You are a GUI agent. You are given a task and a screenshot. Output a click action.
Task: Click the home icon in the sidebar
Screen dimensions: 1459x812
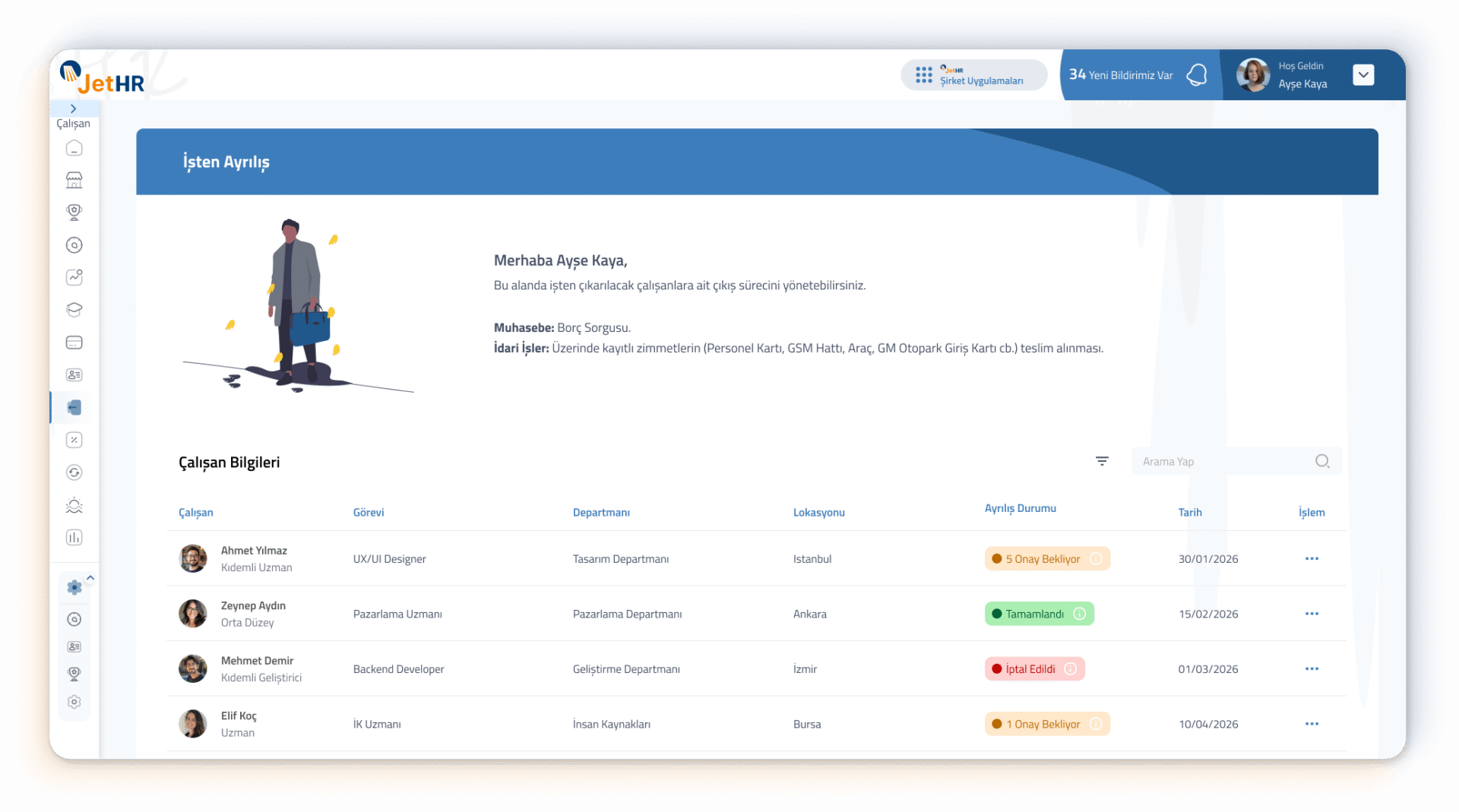(74, 148)
